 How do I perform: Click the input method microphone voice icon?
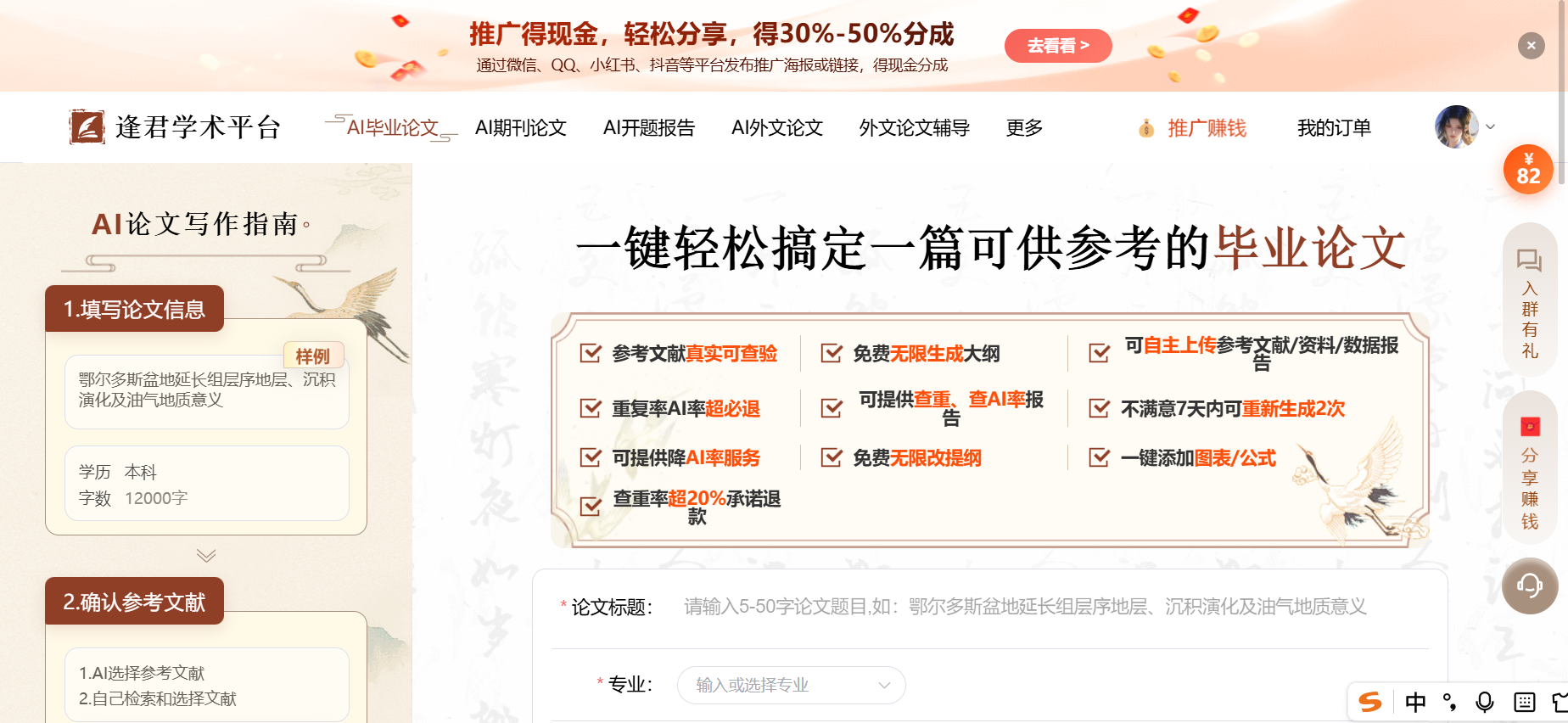pyautogui.click(x=1485, y=702)
